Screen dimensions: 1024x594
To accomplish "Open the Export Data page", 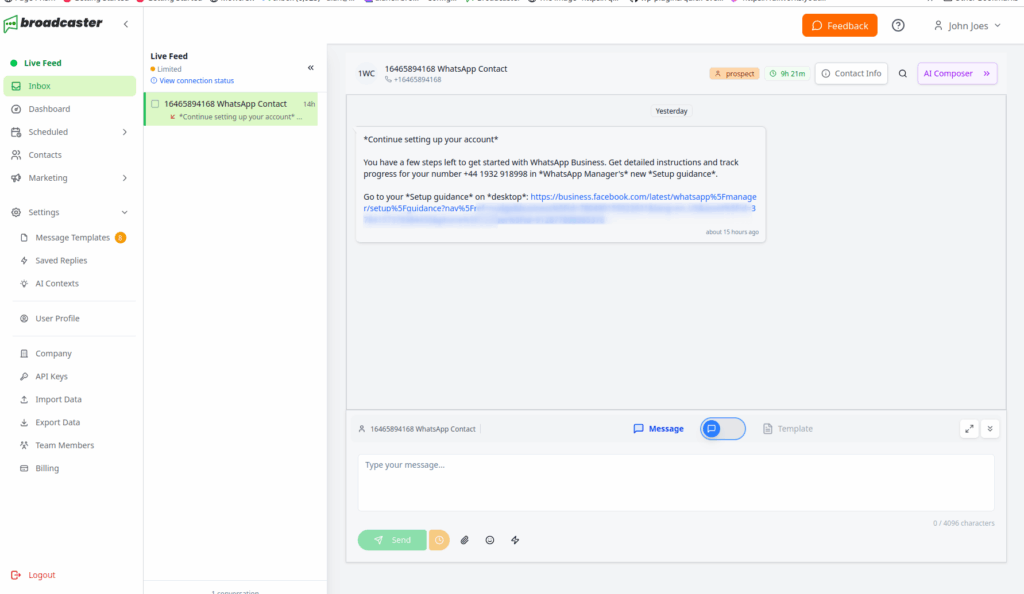I will 57,422.
